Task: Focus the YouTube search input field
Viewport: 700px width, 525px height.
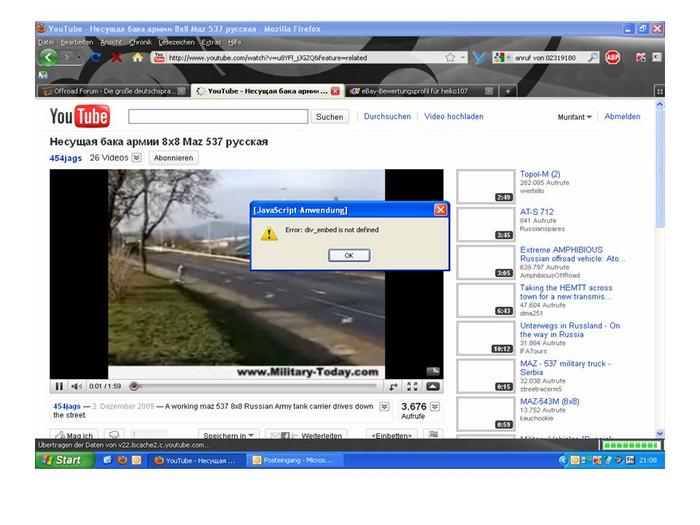Action: (x=218, y=117)
